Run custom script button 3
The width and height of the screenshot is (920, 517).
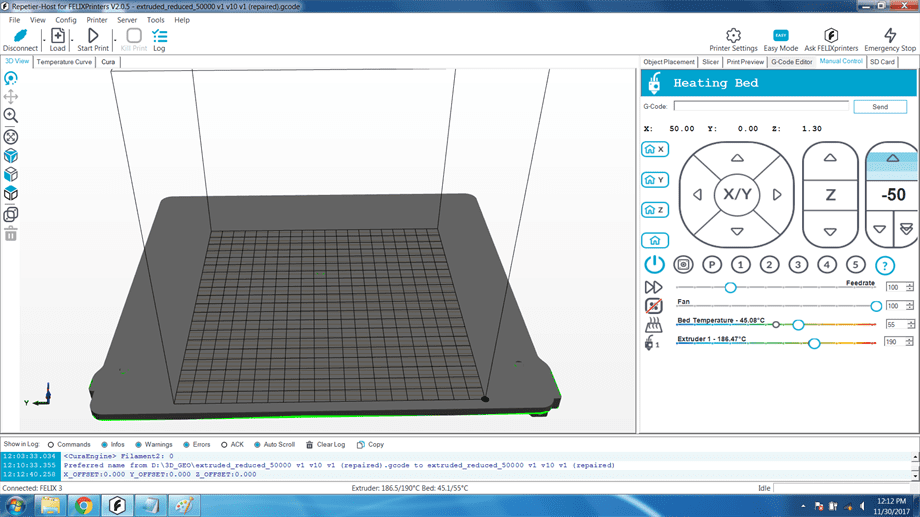tap(798, 265)
